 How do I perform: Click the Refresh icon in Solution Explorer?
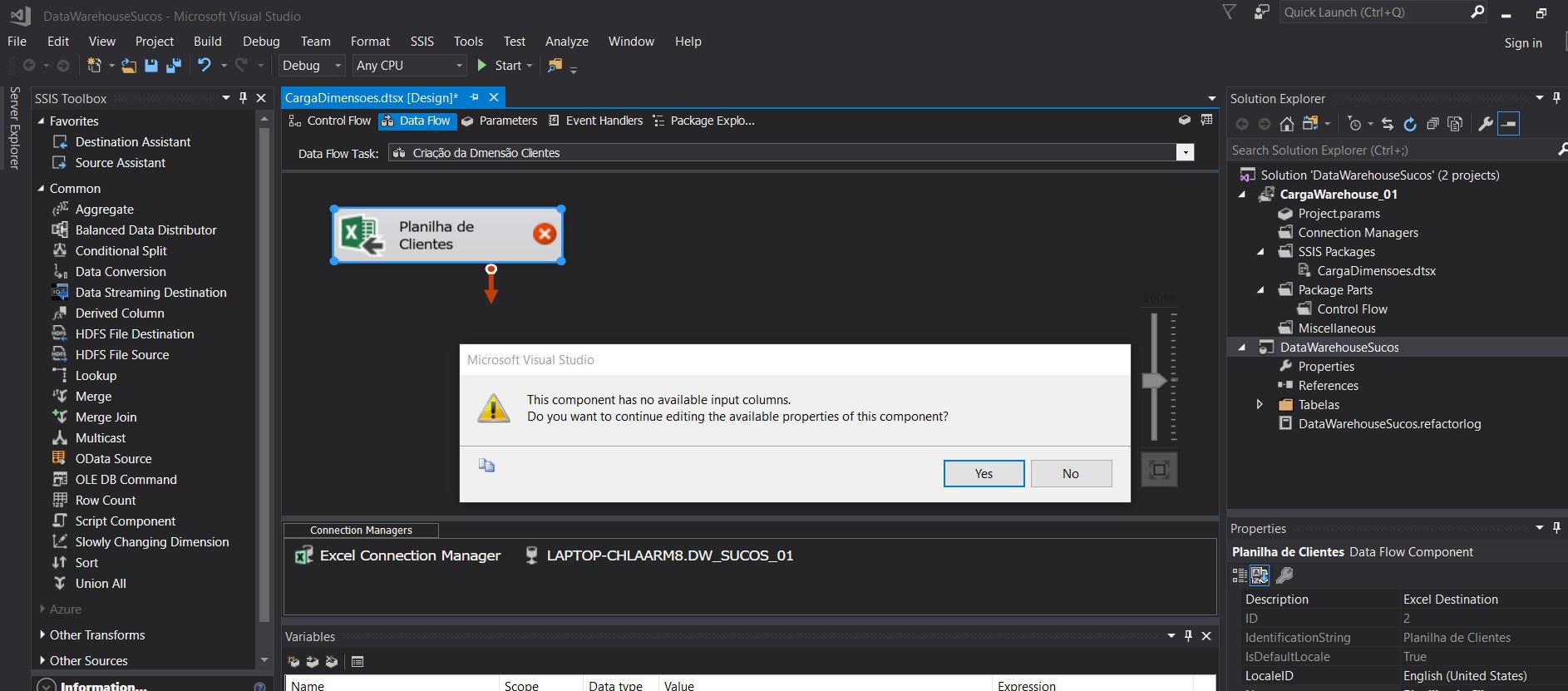[1409, 124]
